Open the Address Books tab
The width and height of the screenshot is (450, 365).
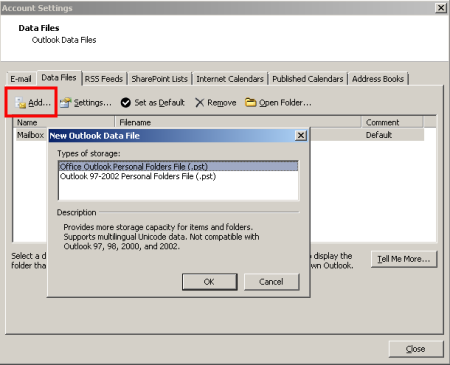tap(378, 79)
